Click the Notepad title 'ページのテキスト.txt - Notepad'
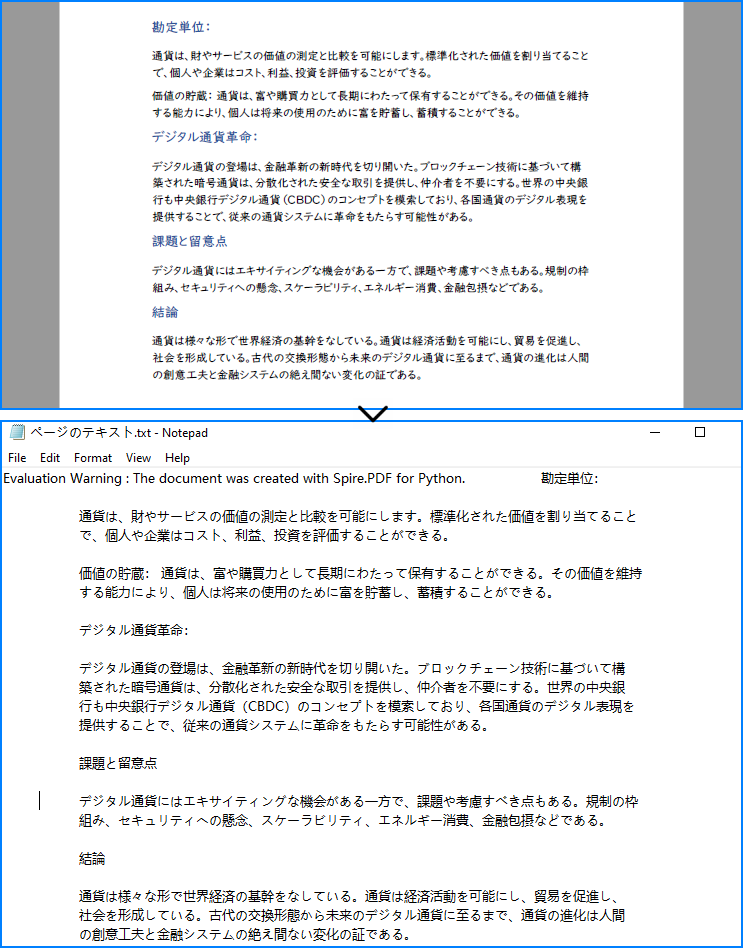Image resolution: width=743 pixels, height=948 pixels. point(118,432)
